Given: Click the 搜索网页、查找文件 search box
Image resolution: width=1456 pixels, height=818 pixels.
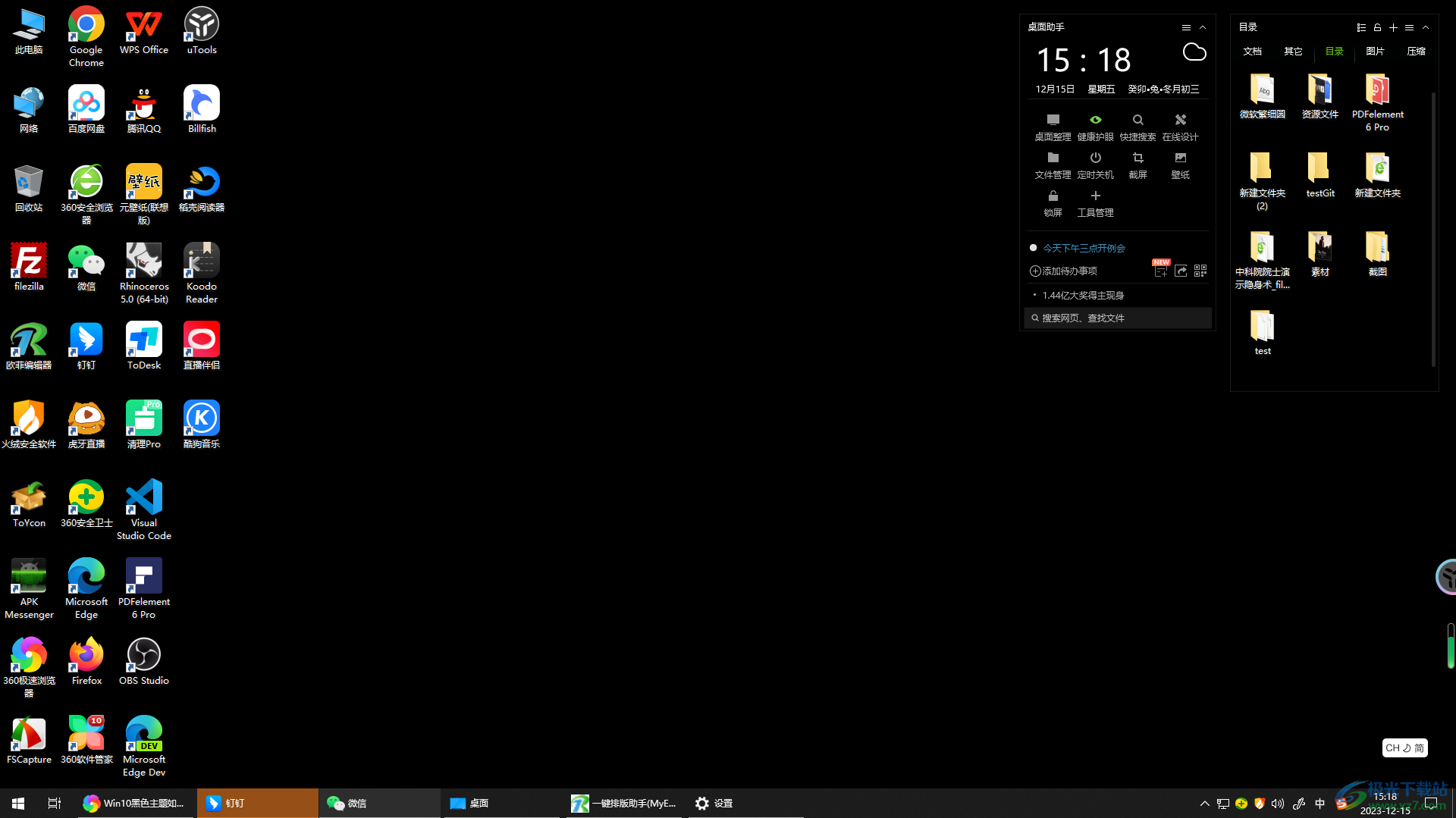Looking at the screenshot, I should (x=1119, y=318).
